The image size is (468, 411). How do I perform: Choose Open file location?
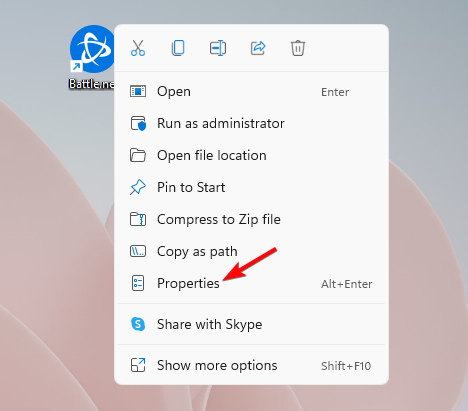251,155
